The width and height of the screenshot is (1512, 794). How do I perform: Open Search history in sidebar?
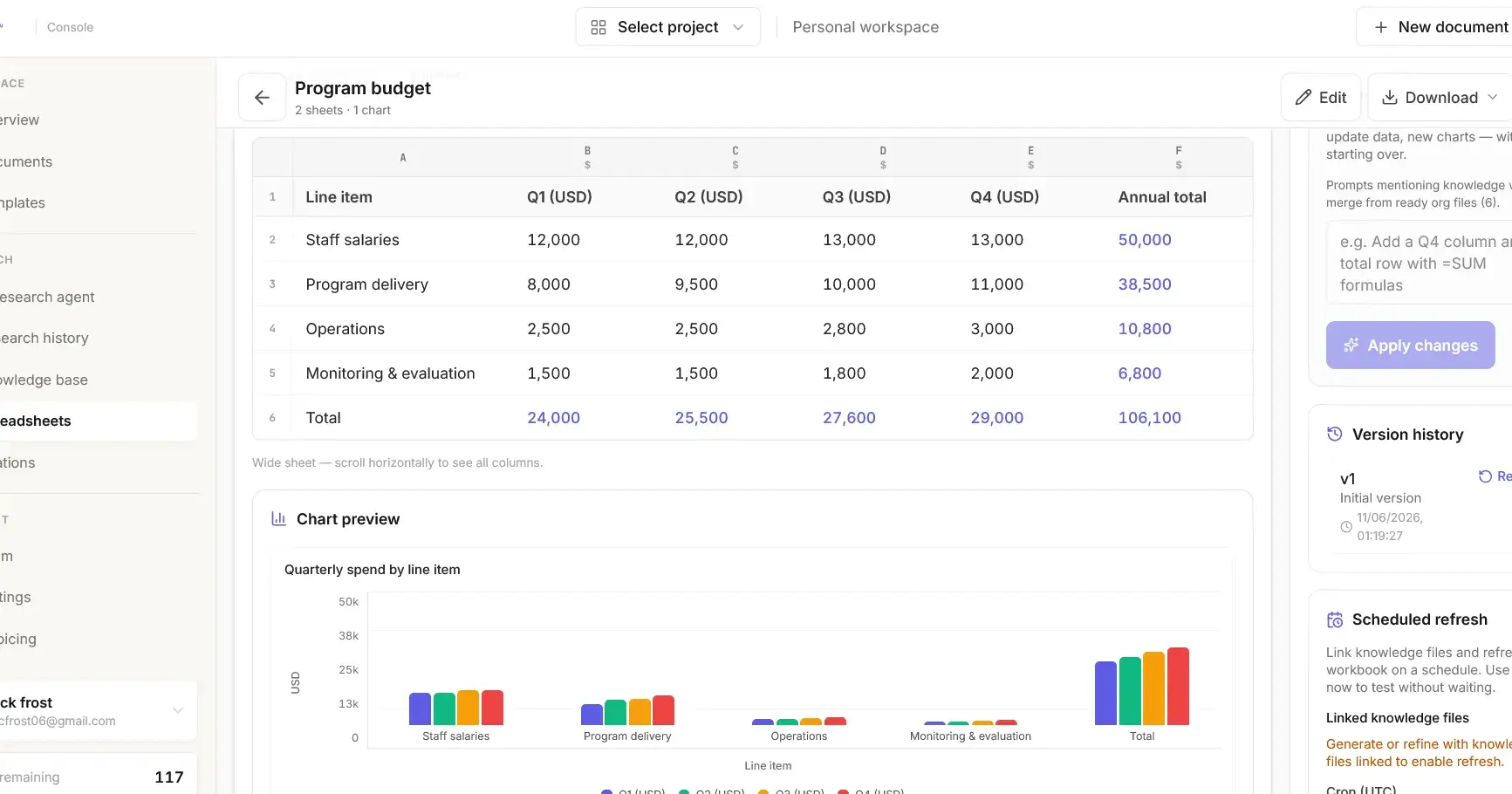click(x=44, y=339)
